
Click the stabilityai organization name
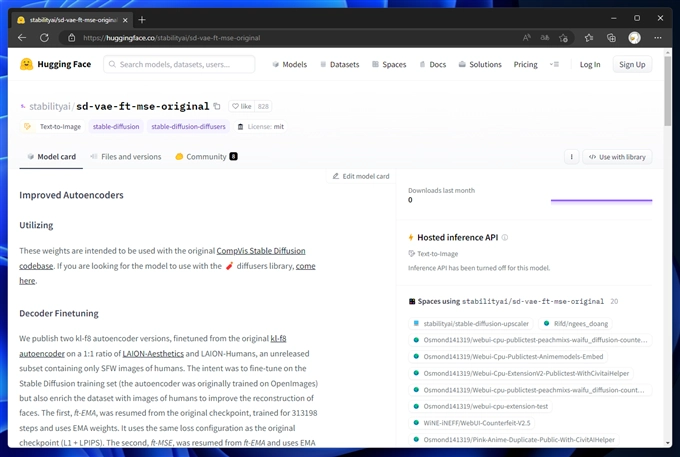pos(49,106)
